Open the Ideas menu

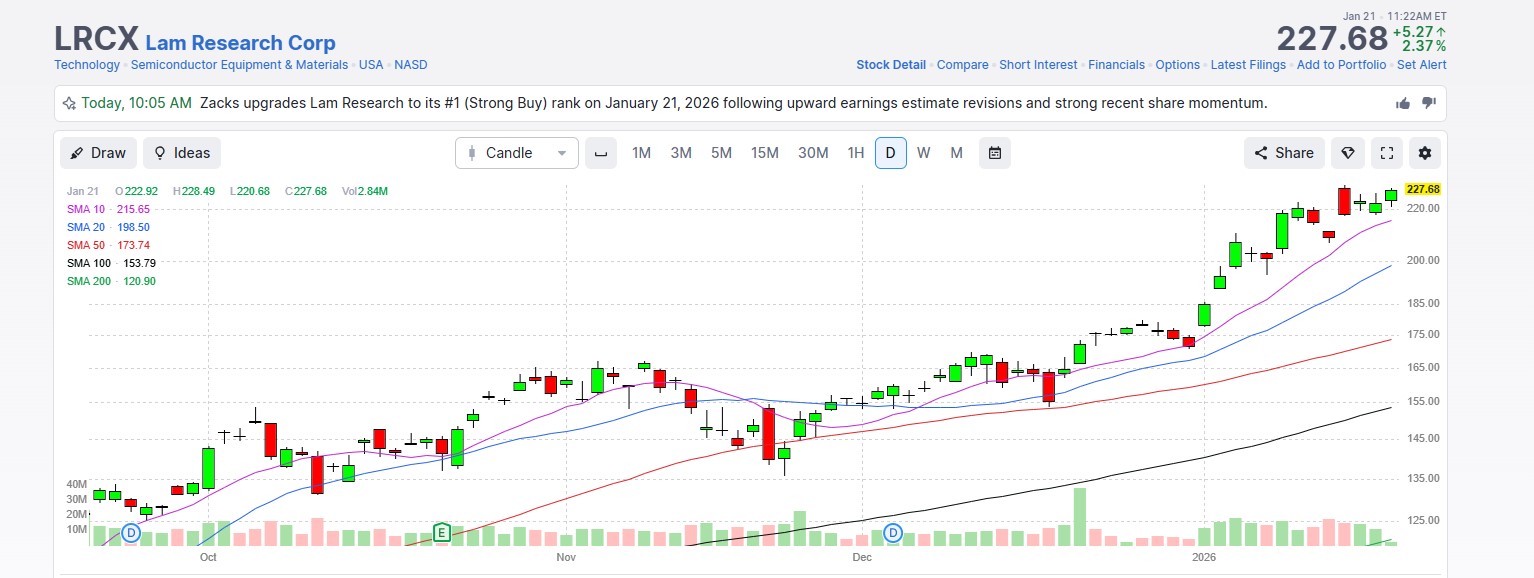pos(182,153)
